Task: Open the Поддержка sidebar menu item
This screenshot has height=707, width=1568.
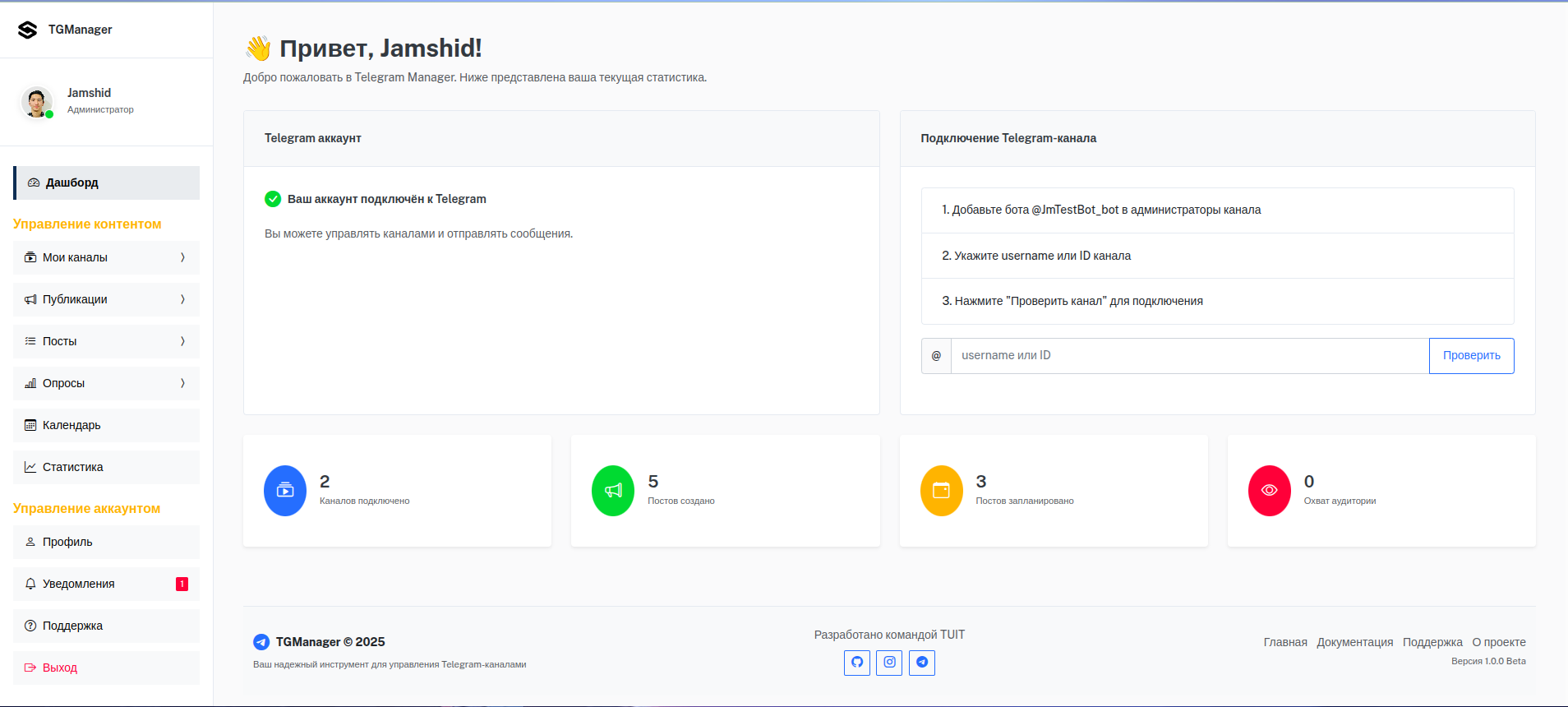Action: (106, 626)
